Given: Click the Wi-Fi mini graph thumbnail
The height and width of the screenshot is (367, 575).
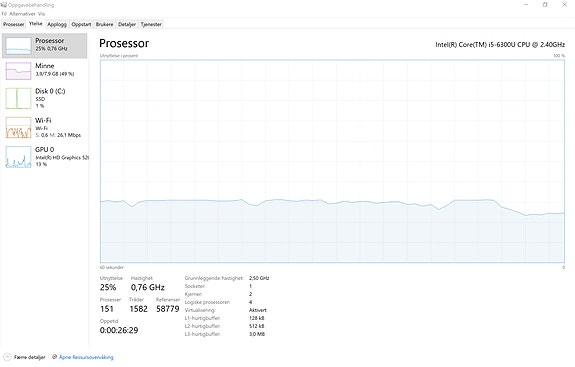Looking at the screenshot, I should [x=18, y=128].
